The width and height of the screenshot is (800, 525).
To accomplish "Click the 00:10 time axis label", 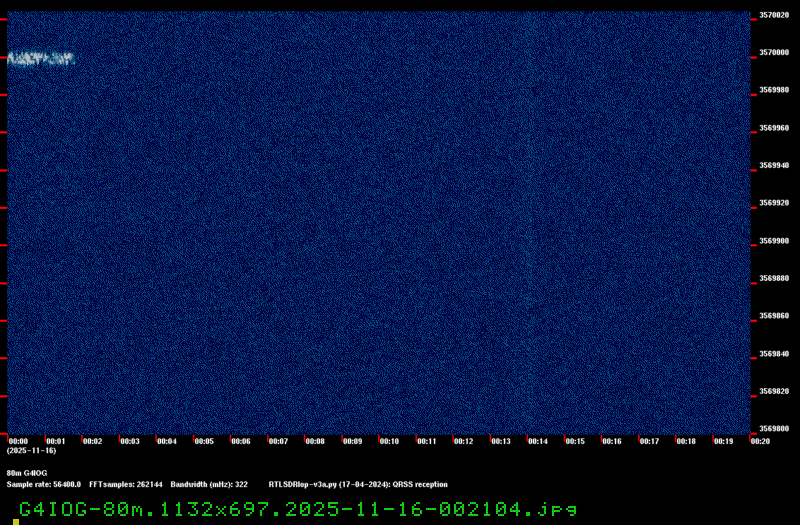I will [389, 441].
